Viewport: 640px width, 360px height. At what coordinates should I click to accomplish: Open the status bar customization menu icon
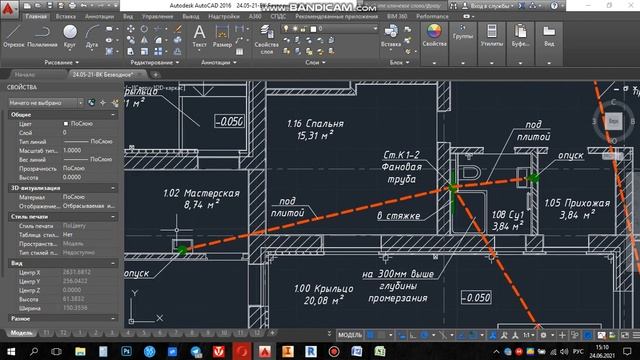(636, 335)
